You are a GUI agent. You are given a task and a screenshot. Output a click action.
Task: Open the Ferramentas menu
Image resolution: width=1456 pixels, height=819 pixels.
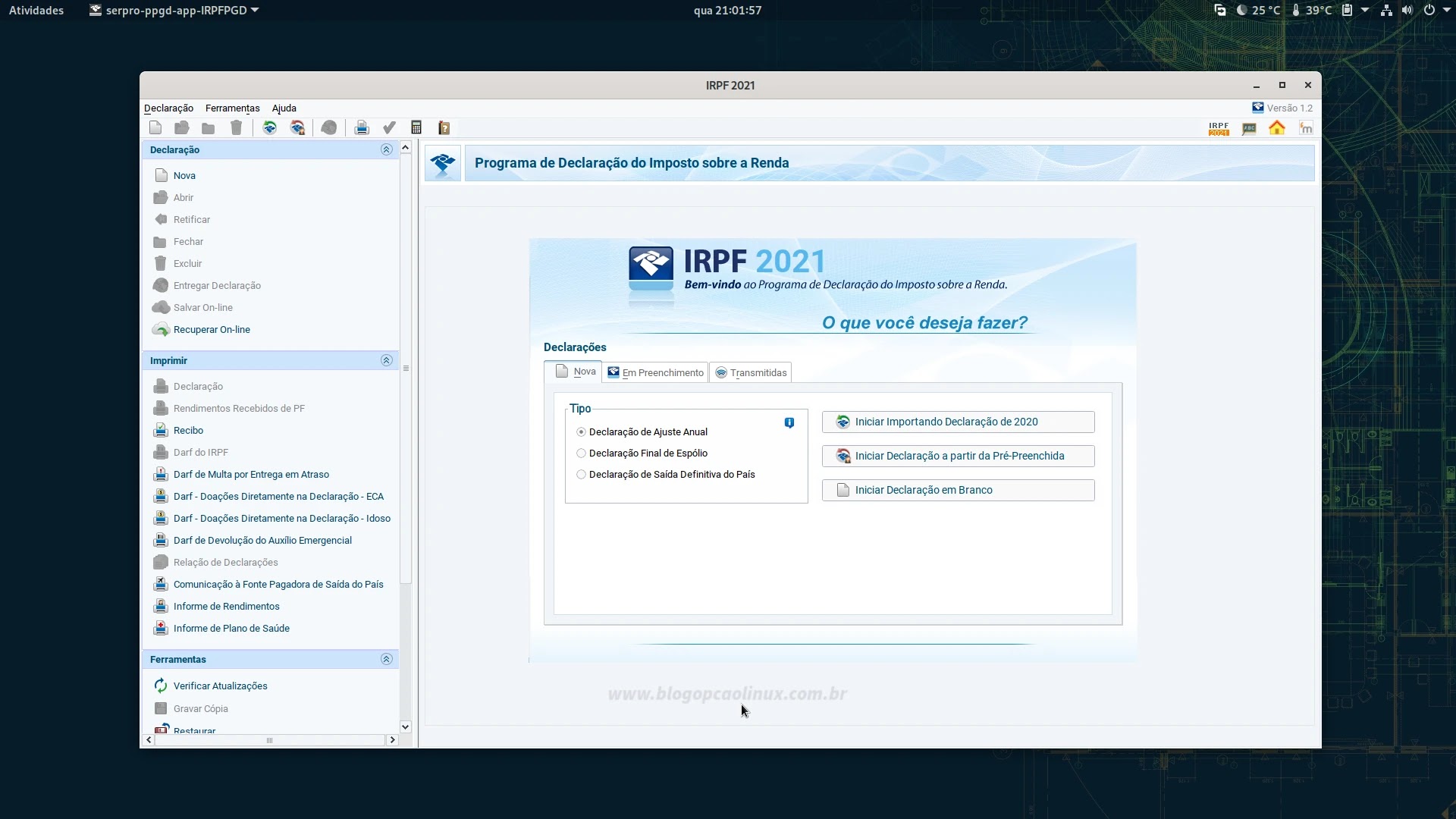232,108
